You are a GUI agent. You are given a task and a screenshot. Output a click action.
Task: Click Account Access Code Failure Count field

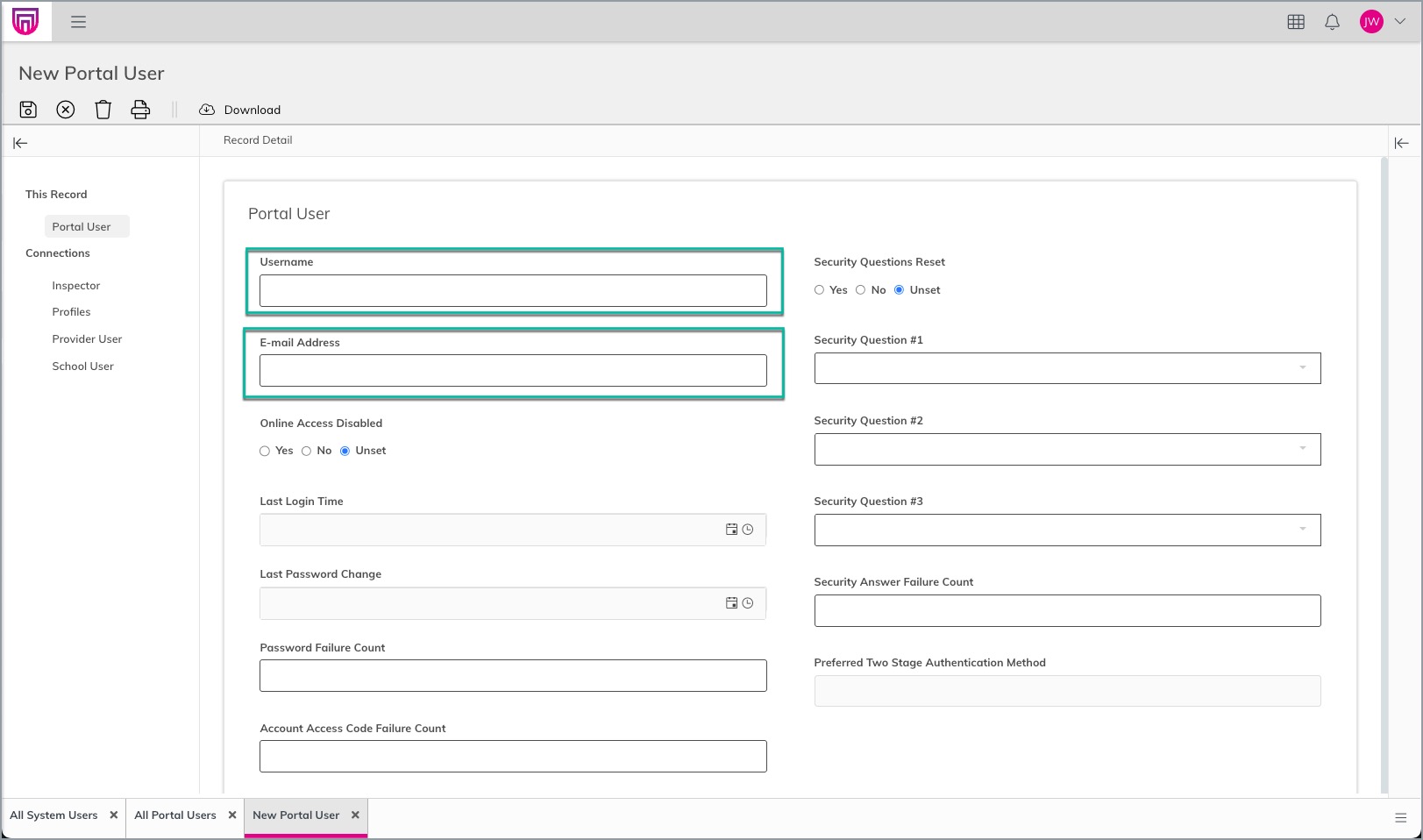[x=513, y=757]
